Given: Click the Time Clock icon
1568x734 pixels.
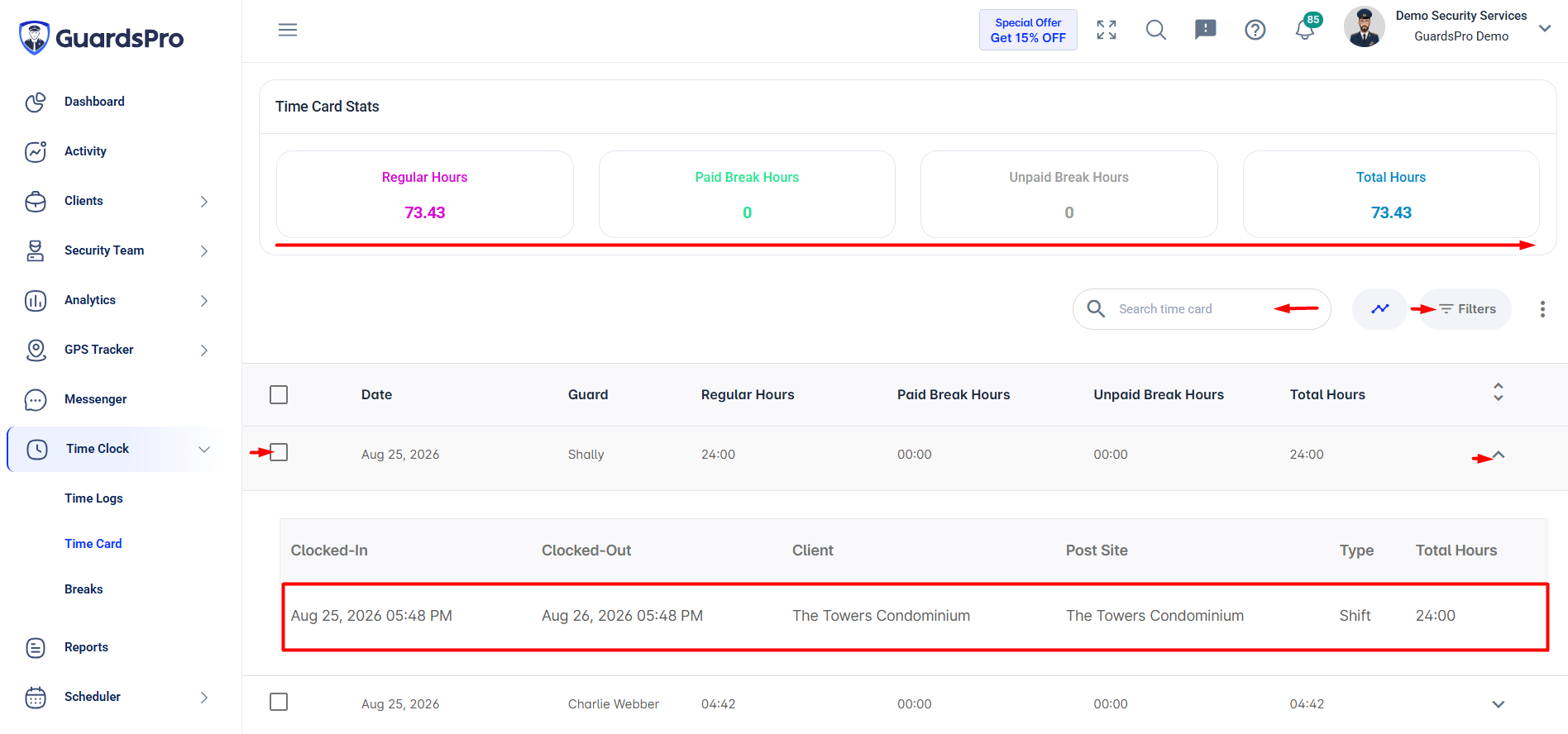Looking at the screenshot, I should (37, 449).
